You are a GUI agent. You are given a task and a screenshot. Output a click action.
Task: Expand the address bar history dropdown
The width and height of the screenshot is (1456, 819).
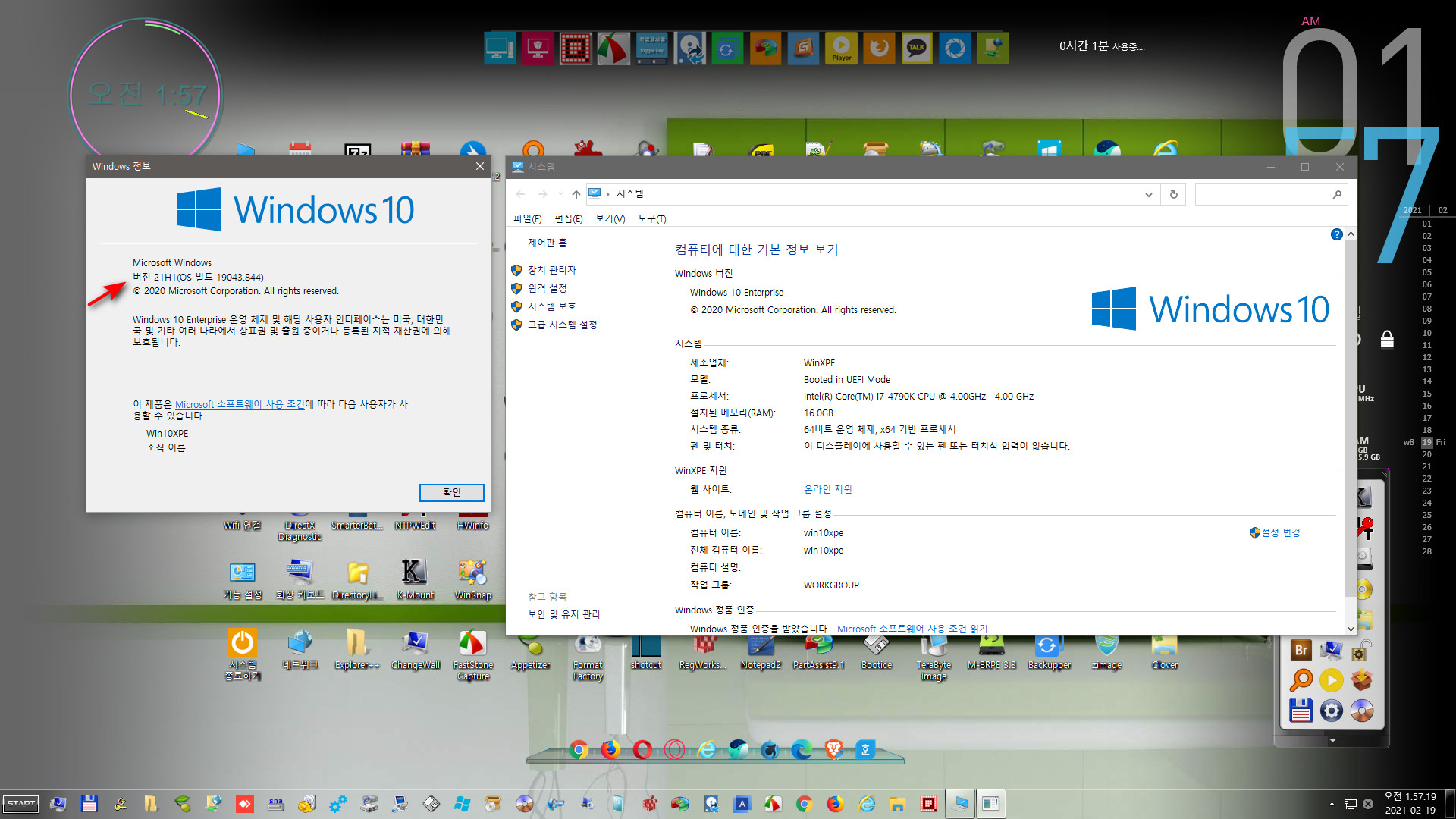click(x=1148, y=195)
